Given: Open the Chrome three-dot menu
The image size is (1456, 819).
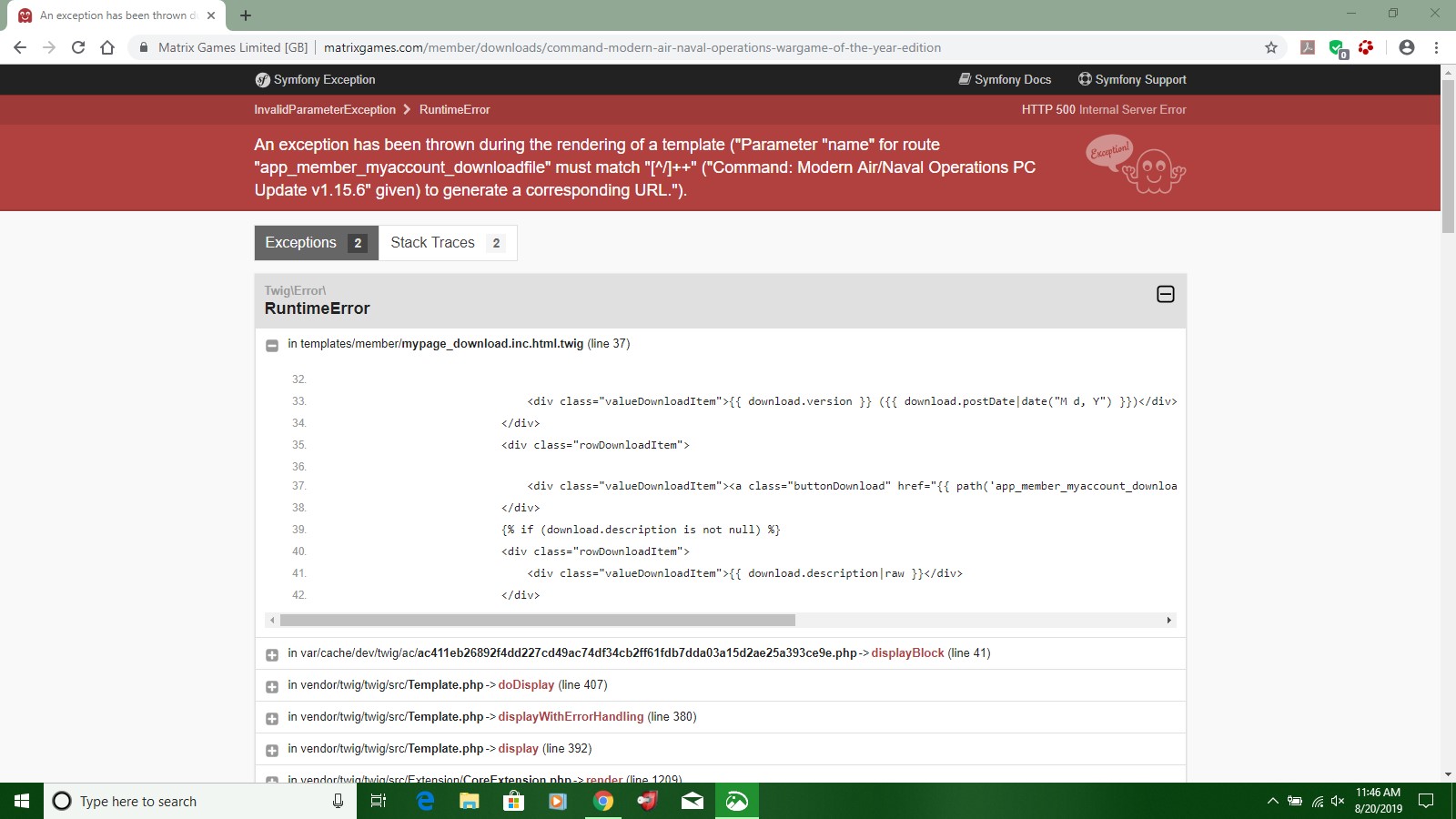Looking at the screenshot, I should (1436, 47).
